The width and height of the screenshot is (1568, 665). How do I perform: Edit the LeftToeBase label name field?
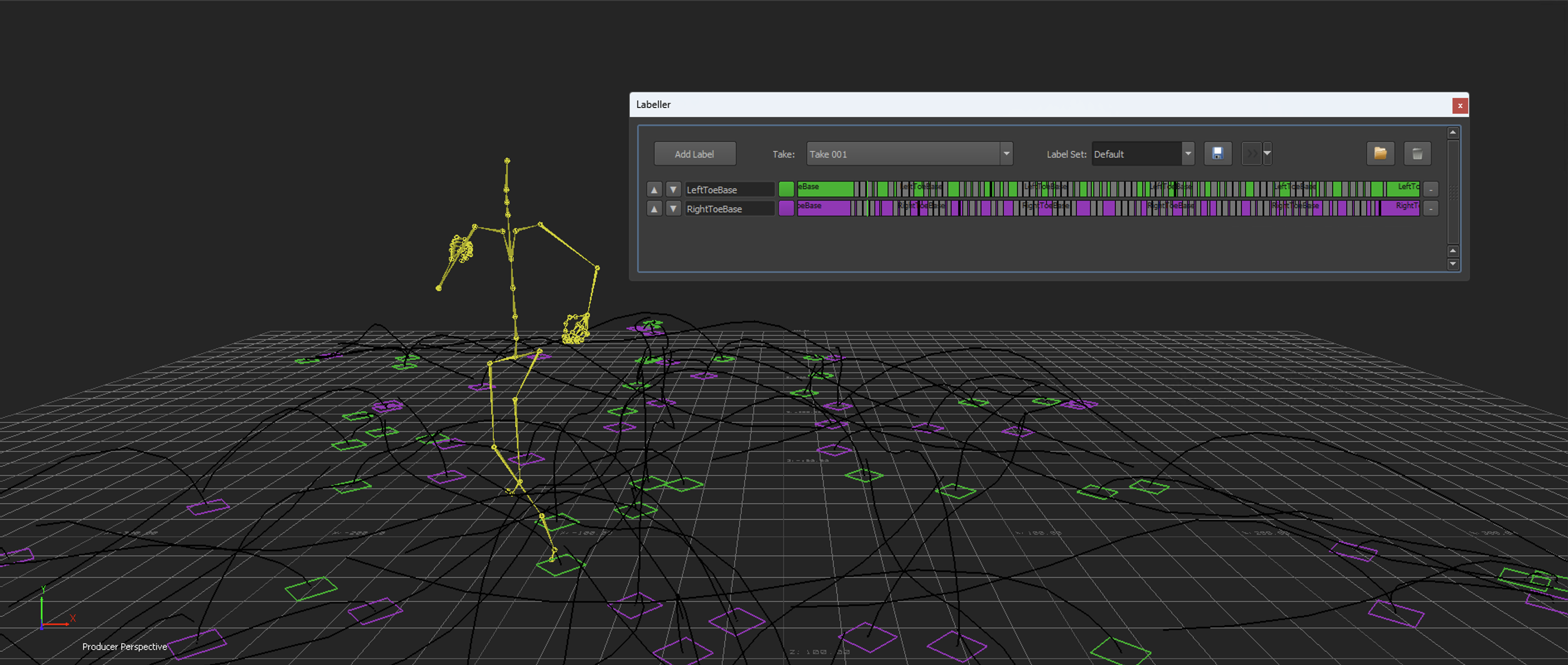tap(728, 190)
